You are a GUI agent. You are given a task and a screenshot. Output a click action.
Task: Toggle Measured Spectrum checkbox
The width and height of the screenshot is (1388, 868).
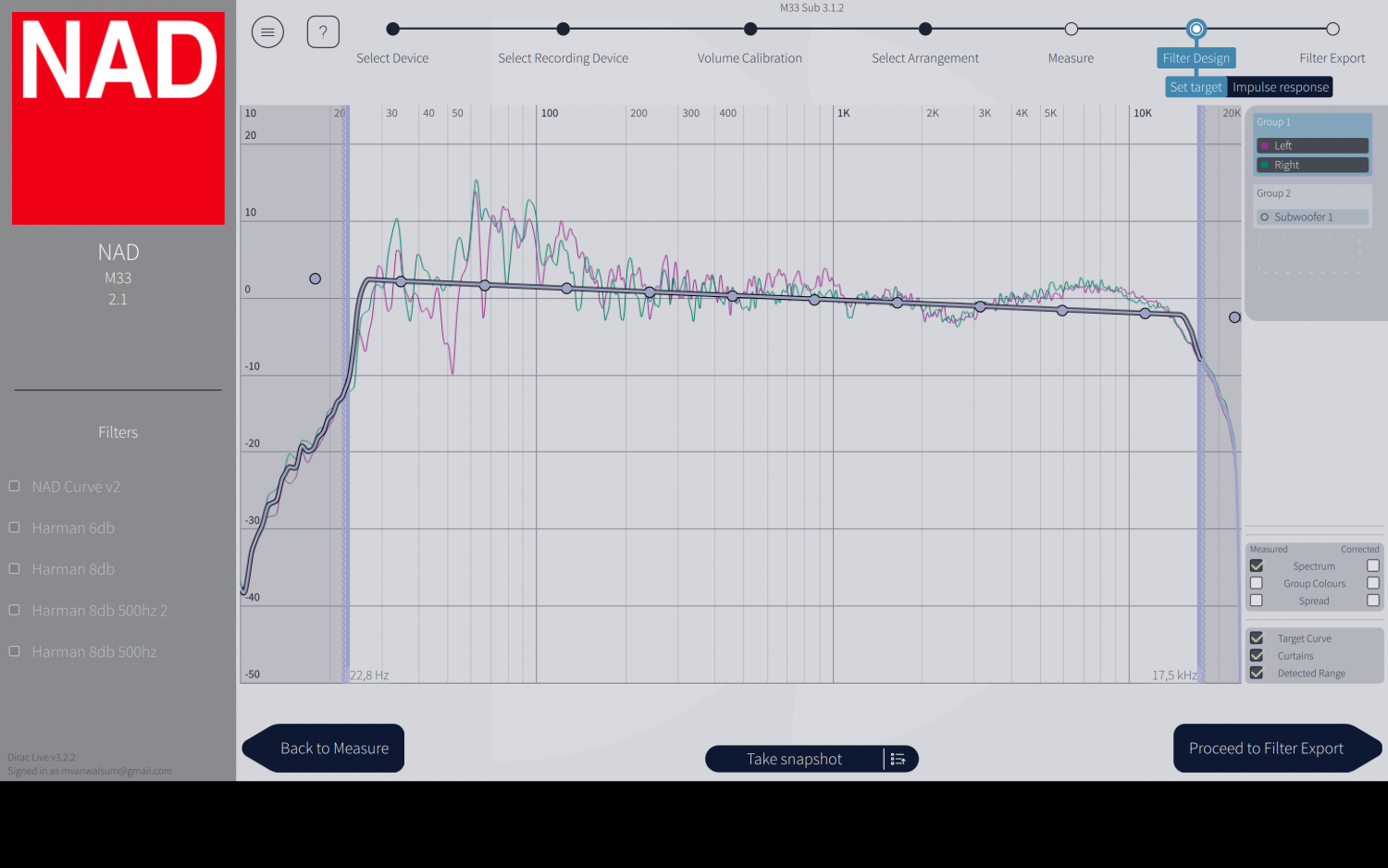[x=1257, y=565]
